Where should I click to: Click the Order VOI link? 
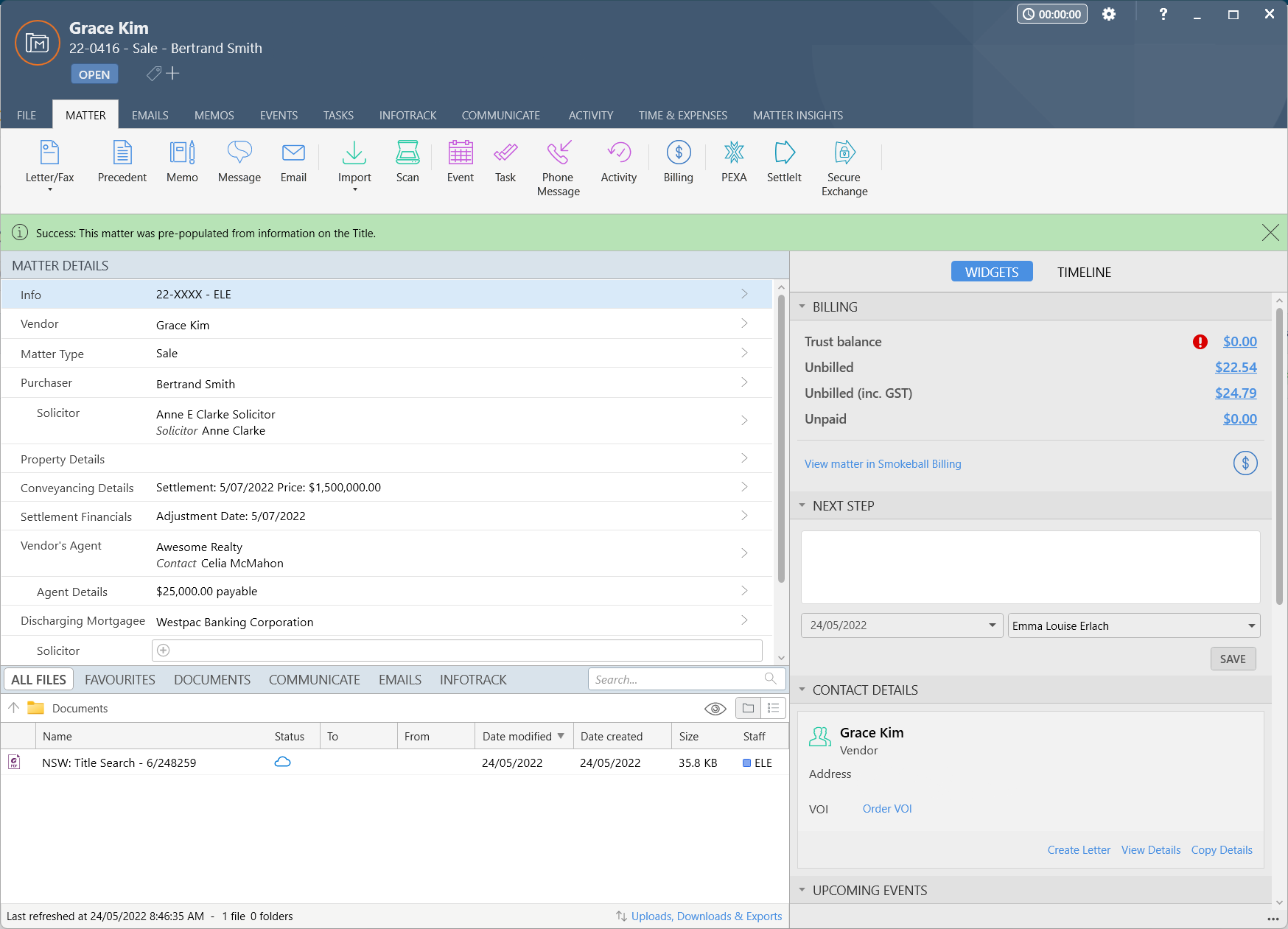[886, 809]
